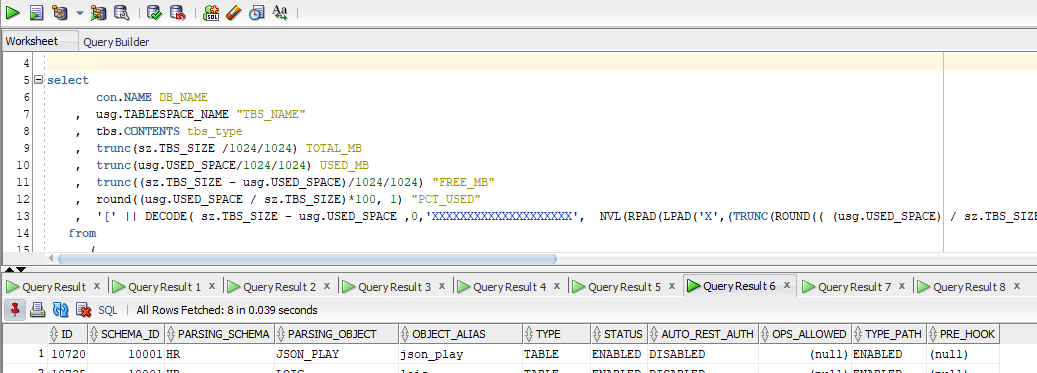The image size is (1037, 373).
Task: Open the Explain Plan dropdown arrow
Action: click(x=79, y=13)
